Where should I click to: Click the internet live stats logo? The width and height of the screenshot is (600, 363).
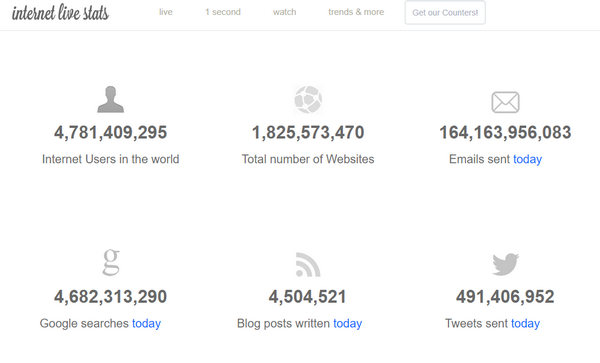click(60, 12)
